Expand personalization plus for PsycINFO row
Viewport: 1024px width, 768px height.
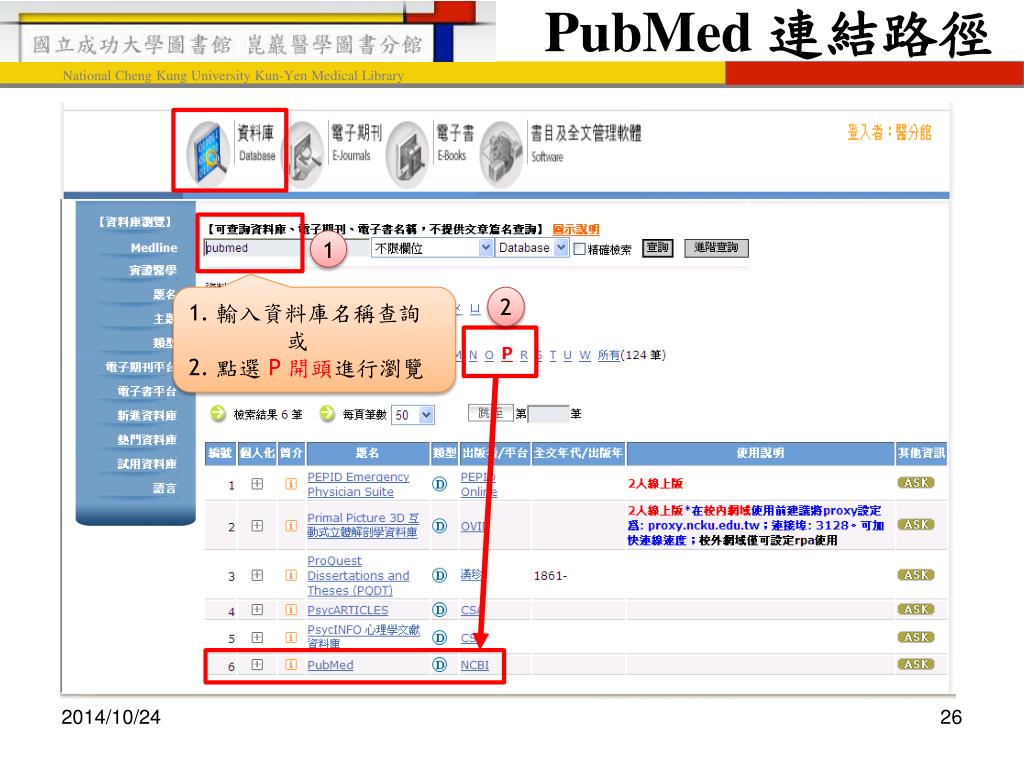[257, 637]
